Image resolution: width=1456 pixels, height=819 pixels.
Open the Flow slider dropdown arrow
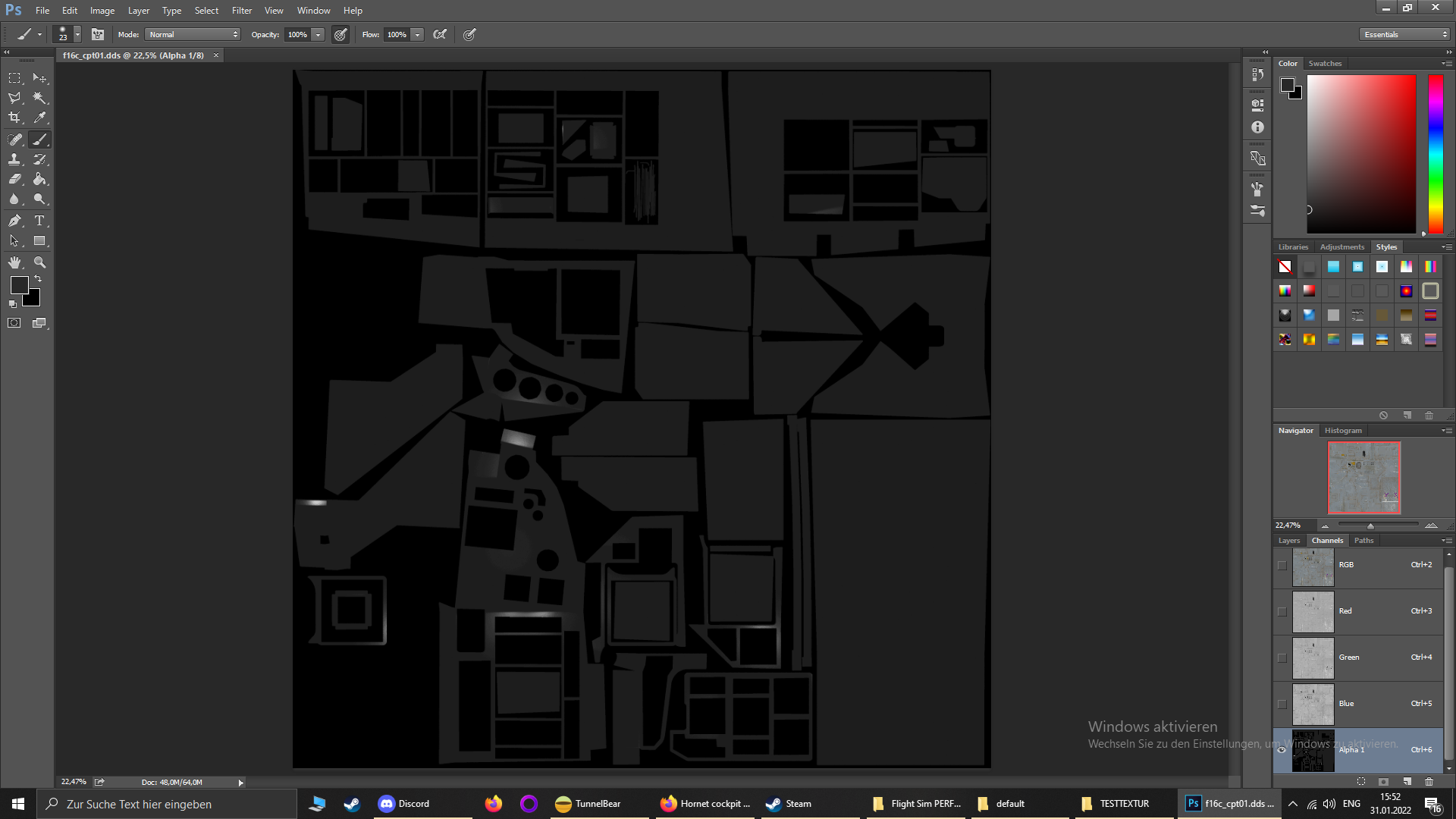[417, 34]
